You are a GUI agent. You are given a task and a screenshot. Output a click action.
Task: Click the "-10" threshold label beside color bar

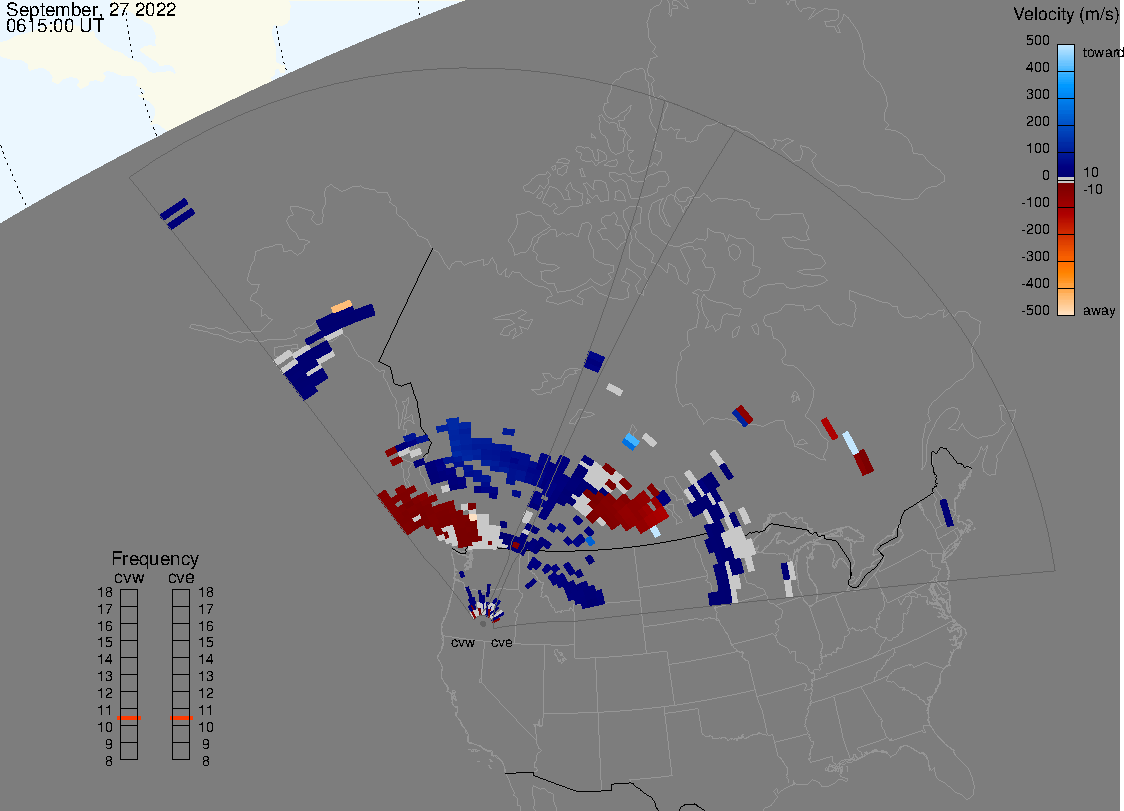point(1093,189)
